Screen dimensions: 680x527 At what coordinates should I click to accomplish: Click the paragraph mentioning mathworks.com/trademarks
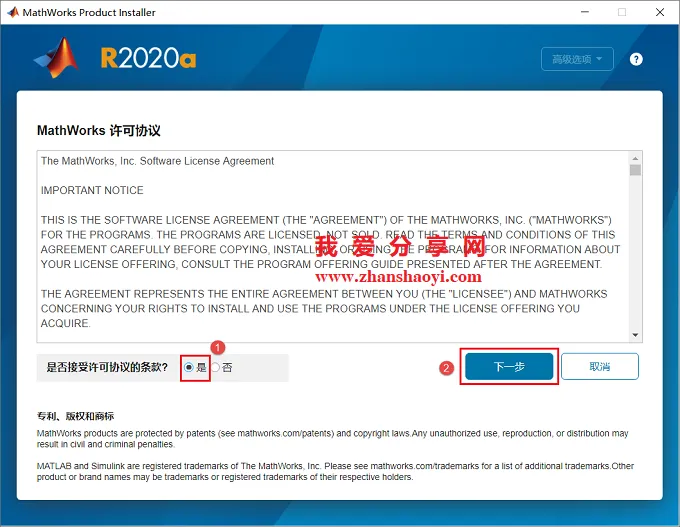pos(335,471)
